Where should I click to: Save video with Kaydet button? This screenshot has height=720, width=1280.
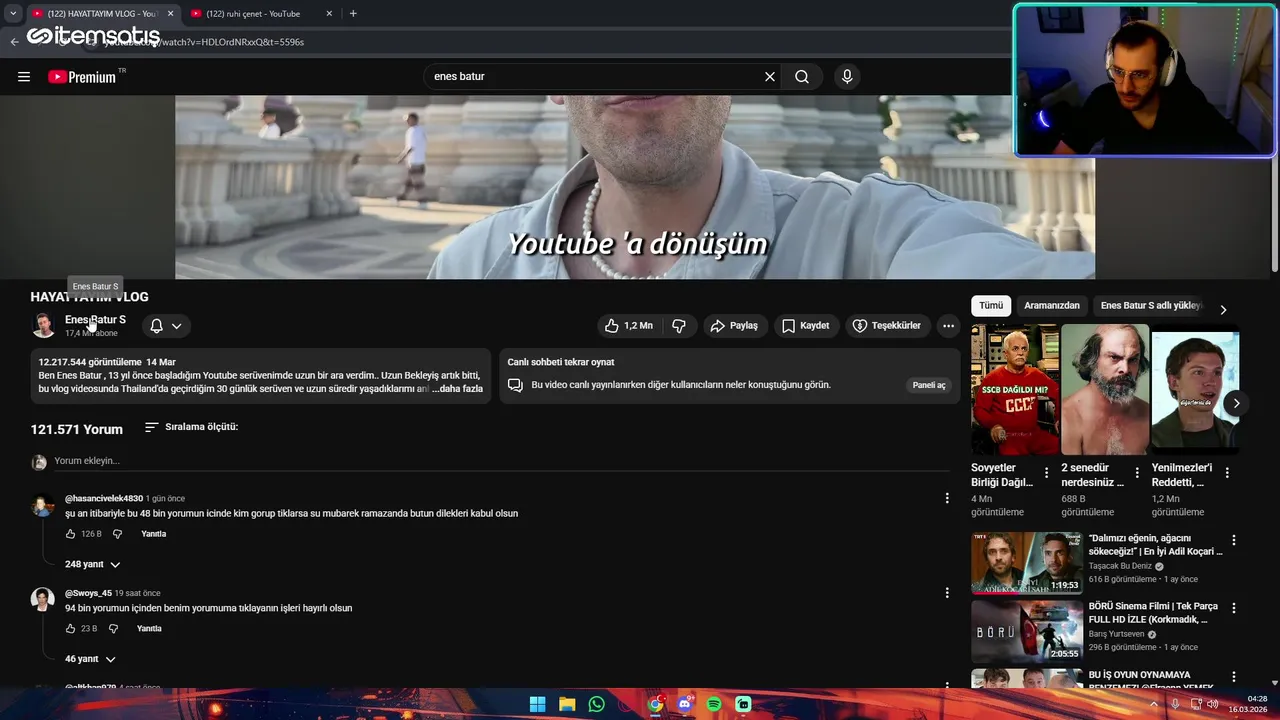[805, 326]
